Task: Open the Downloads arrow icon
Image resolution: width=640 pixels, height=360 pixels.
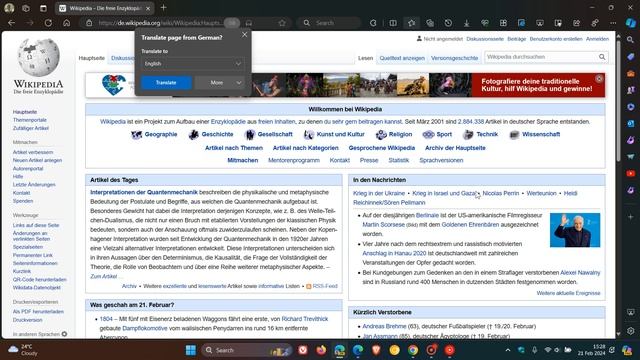Action: 467,23
